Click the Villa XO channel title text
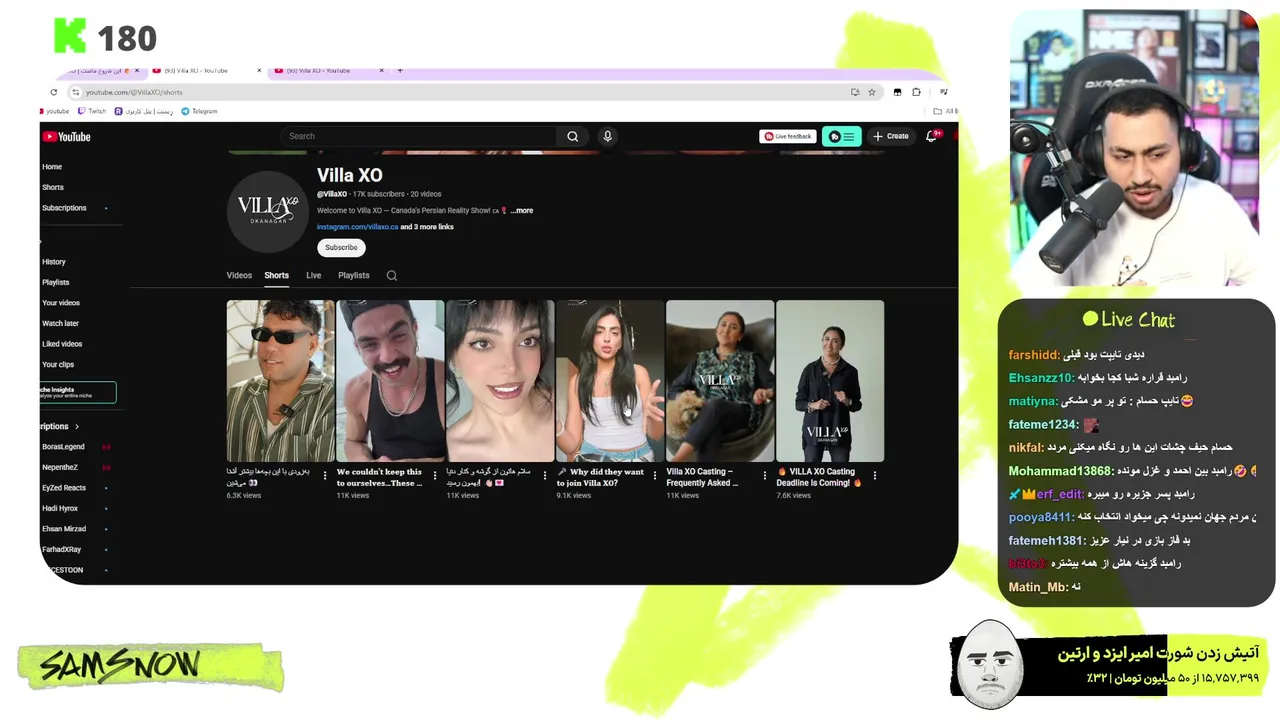The image size is (1280, 720). (x=349, y=176)
